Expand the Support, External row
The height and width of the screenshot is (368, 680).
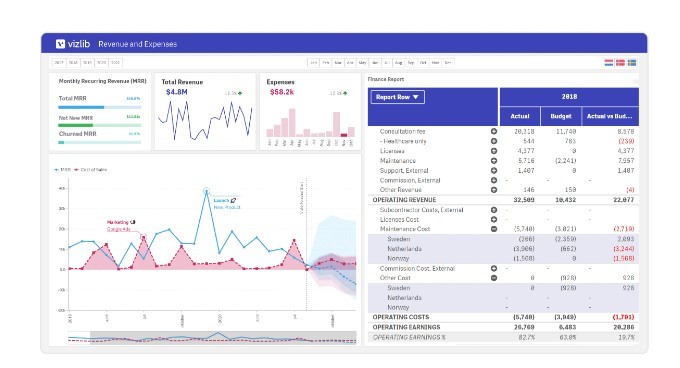coord(494,170)
